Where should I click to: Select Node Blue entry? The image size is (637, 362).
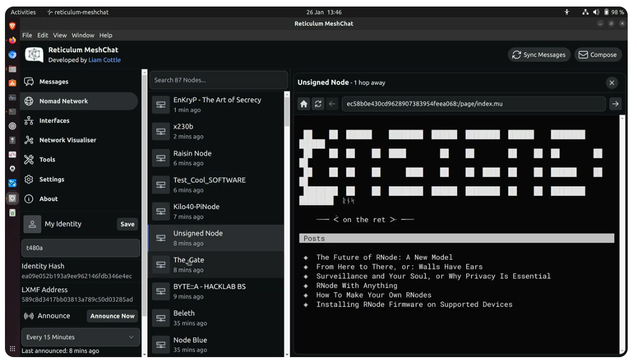(217, 345)
